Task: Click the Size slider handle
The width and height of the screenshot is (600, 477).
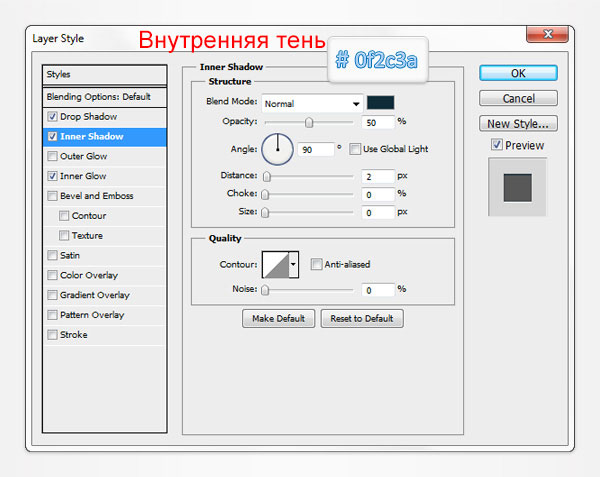Action: [265, 212]
